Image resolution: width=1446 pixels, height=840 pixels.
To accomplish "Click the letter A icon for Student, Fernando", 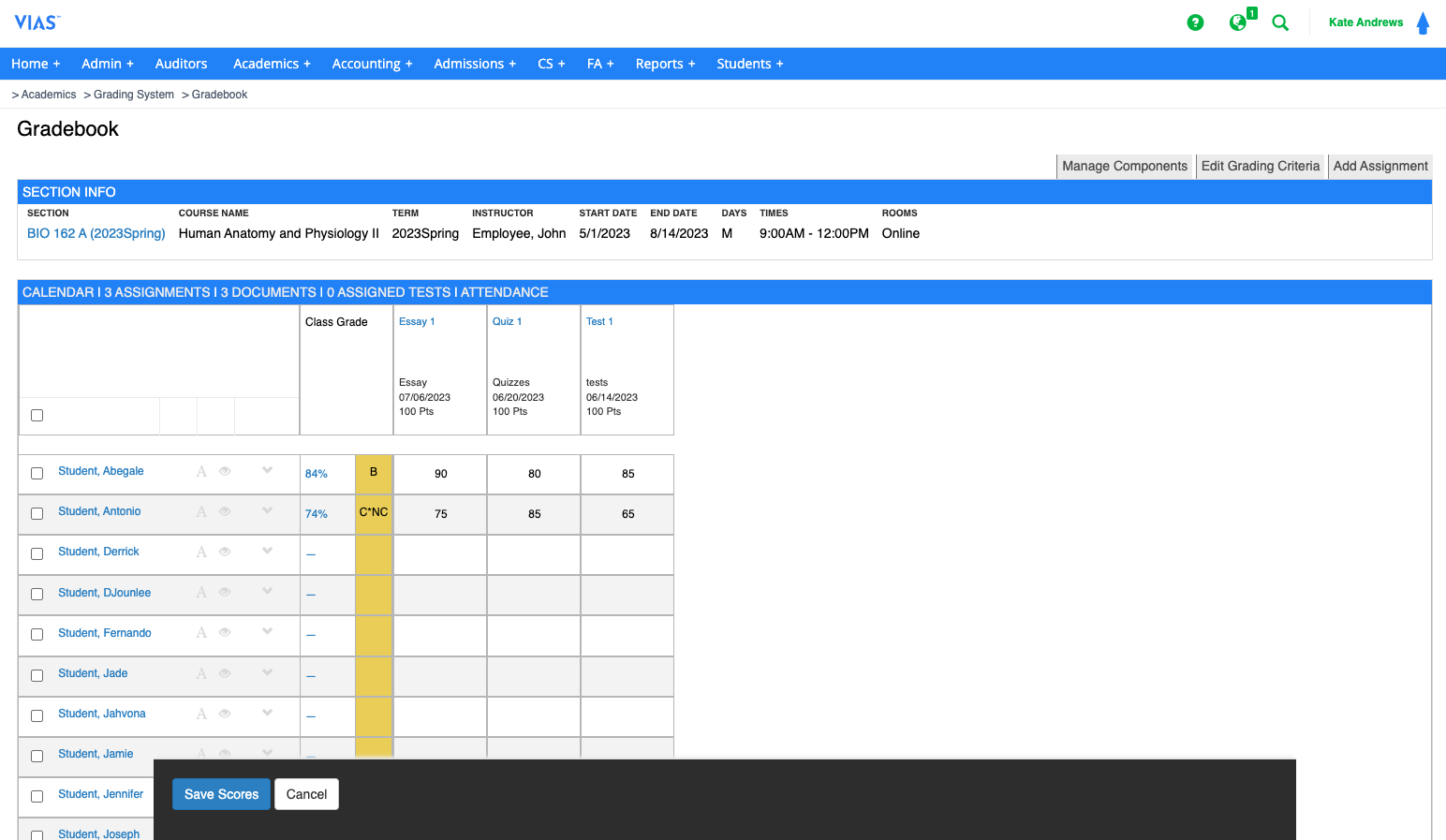I will click(x=201, y=633).
